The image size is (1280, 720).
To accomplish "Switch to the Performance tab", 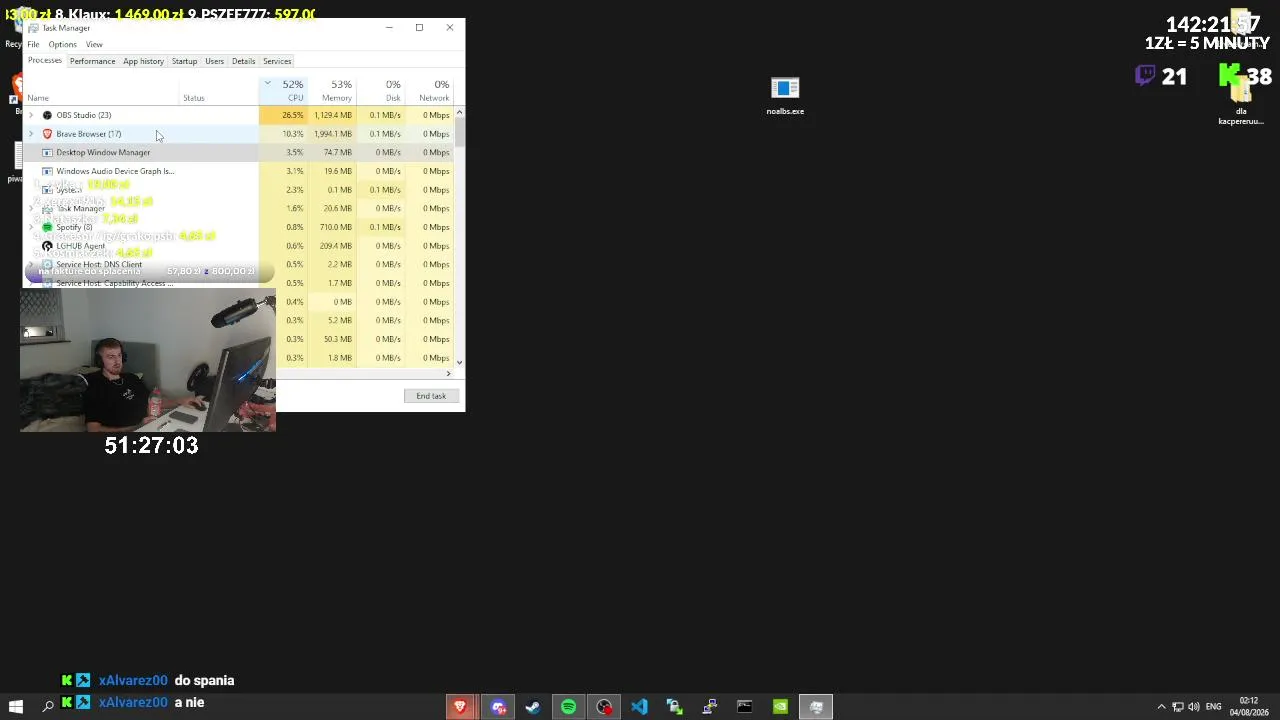I will pos(92,61).
